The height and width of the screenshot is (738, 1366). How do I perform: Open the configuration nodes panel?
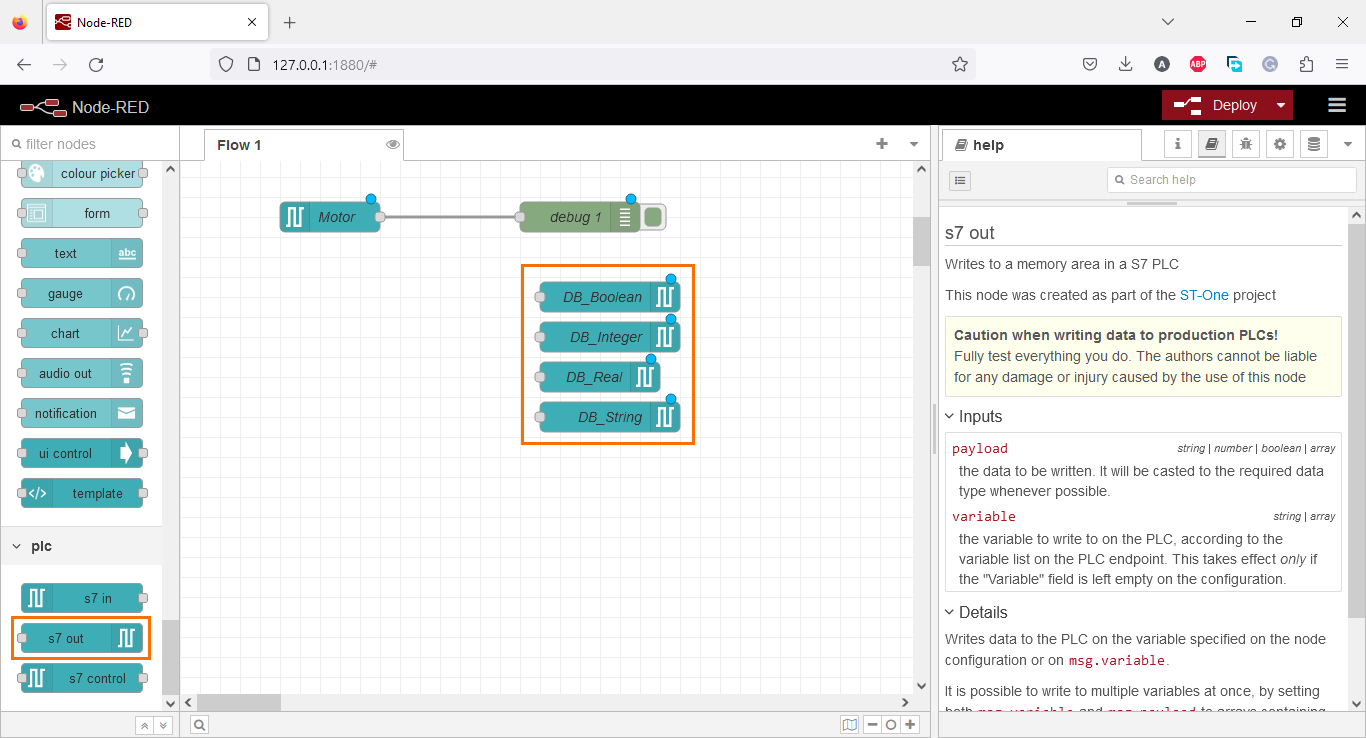coord(1280,144)
